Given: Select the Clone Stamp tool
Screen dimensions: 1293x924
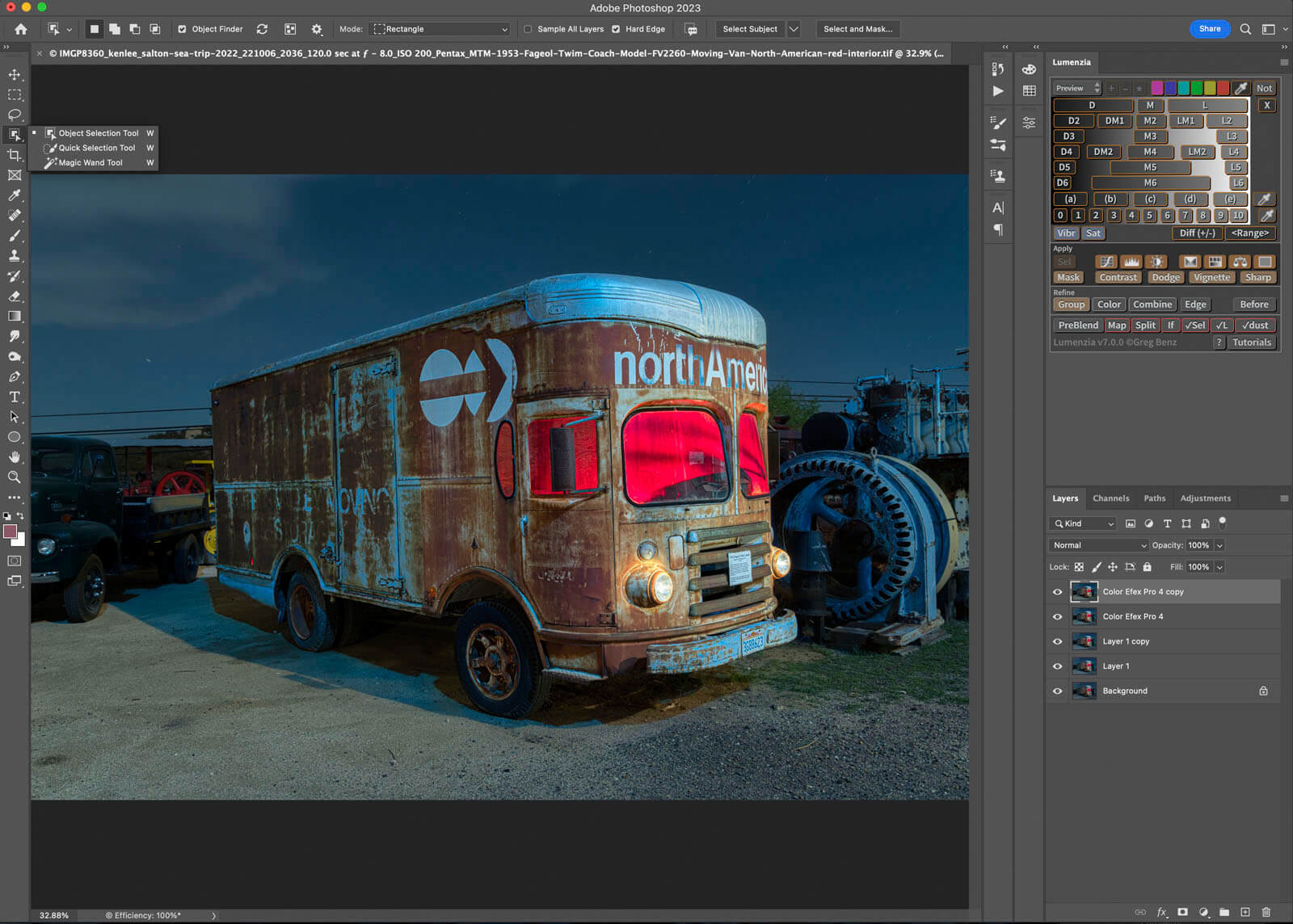Looking at the screenshot, I should coord(15,256).
